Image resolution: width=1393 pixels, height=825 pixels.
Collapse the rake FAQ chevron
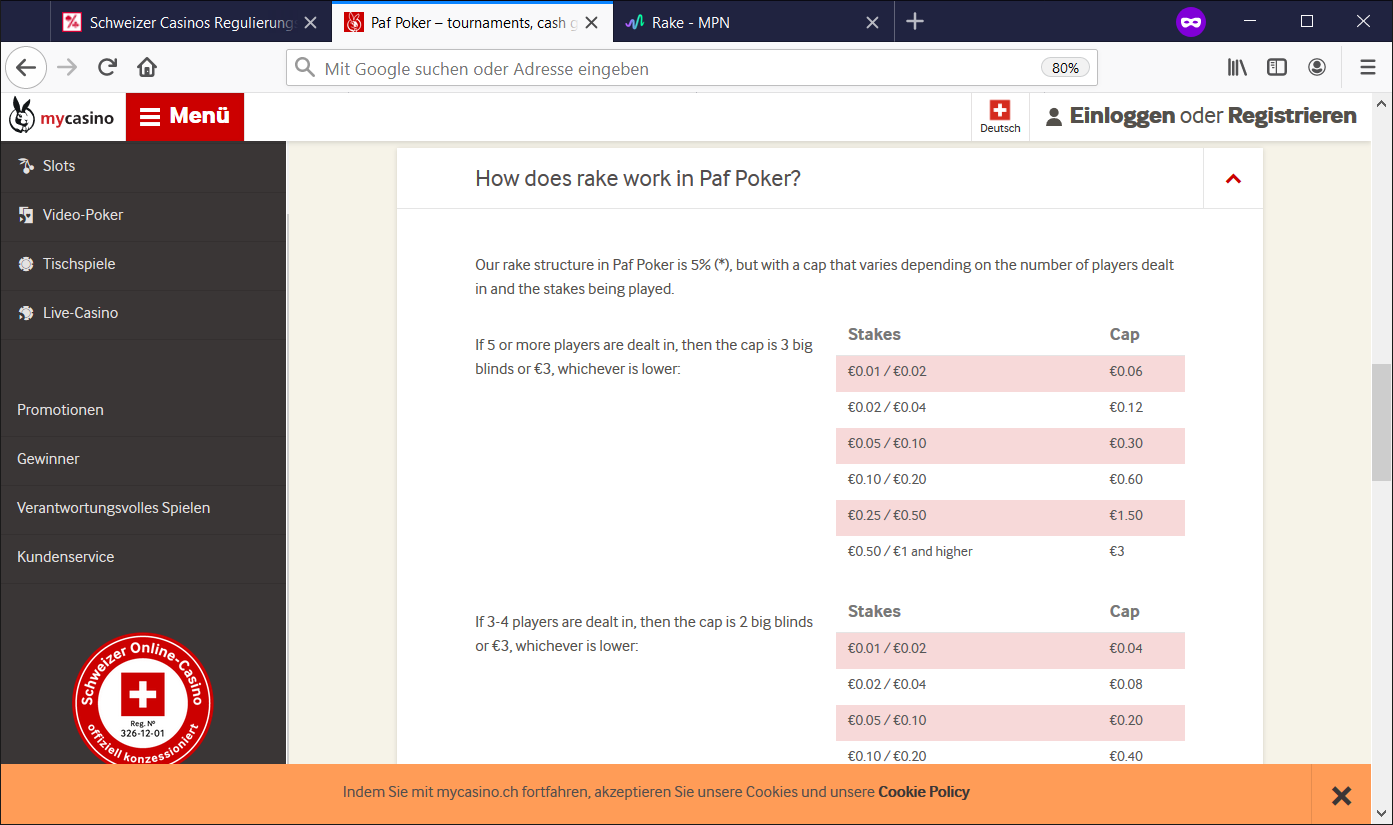[1233, 179]
